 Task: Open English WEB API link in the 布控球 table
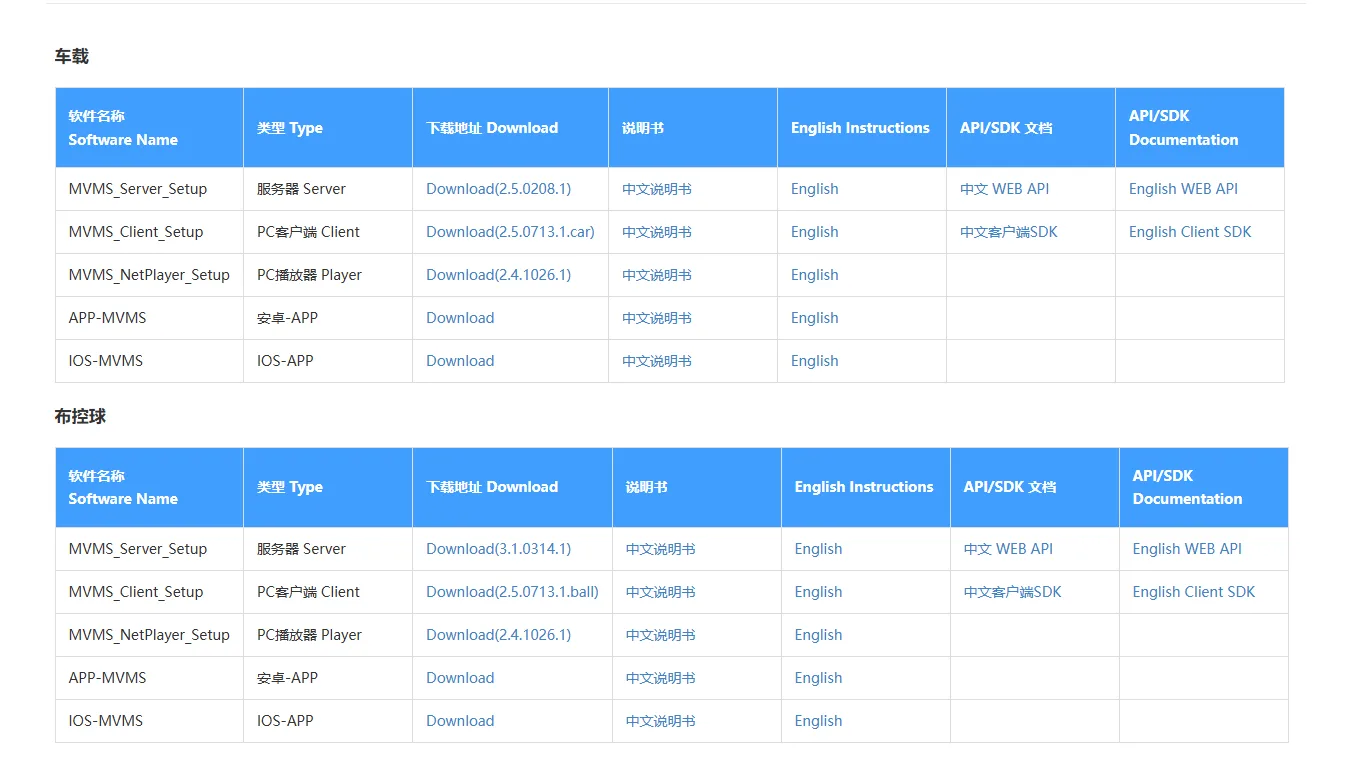[x=1188, y=549]
